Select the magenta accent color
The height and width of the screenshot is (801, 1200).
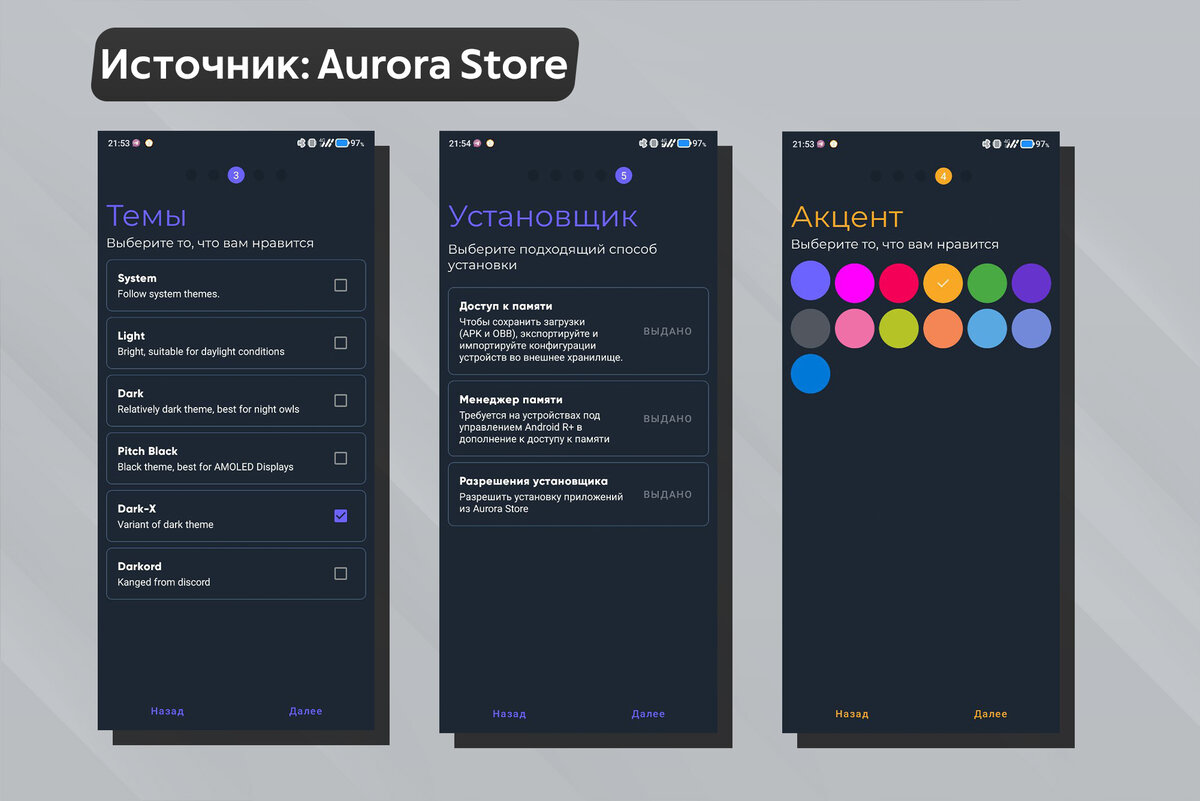click(x=855, y=283)
